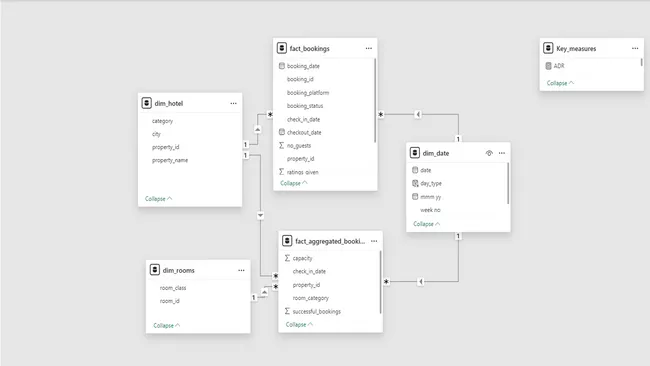
Task: Click sigma icon beside no_guests
Action: click(x=282, y=145)
